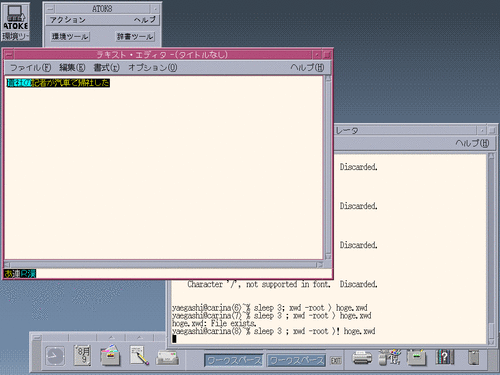Launch the File Manager drawer icon in front panel

(110, 356)
